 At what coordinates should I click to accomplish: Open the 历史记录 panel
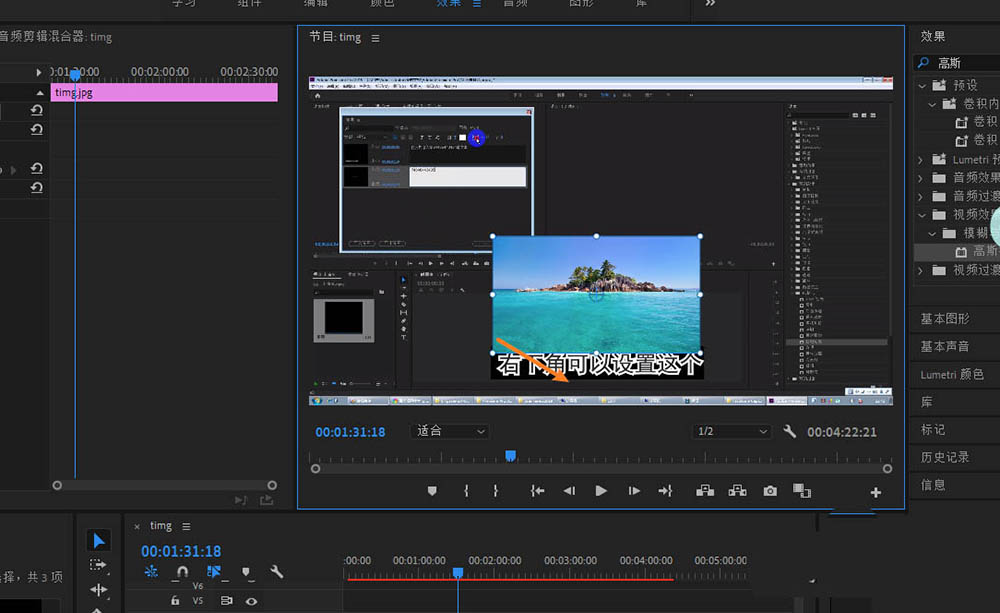coord(945,457)
